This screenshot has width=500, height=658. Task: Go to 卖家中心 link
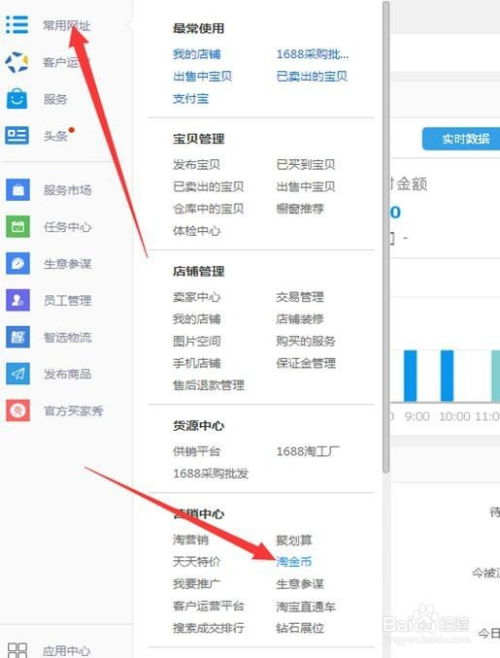pyautogui.click(x=196, y=297)
